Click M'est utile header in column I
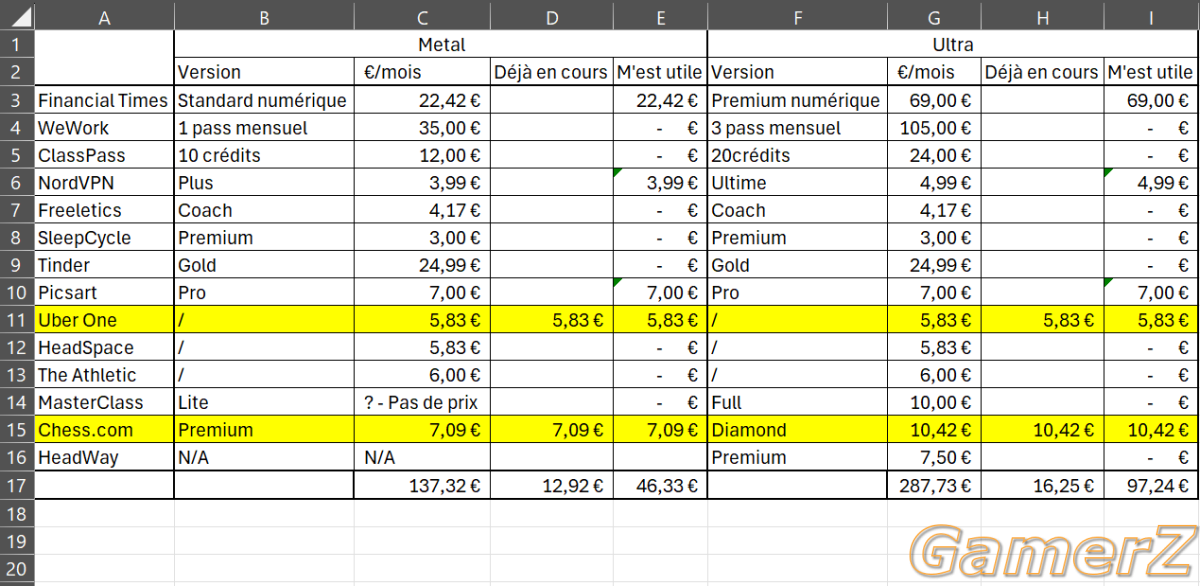 (x=1150, y=73)
